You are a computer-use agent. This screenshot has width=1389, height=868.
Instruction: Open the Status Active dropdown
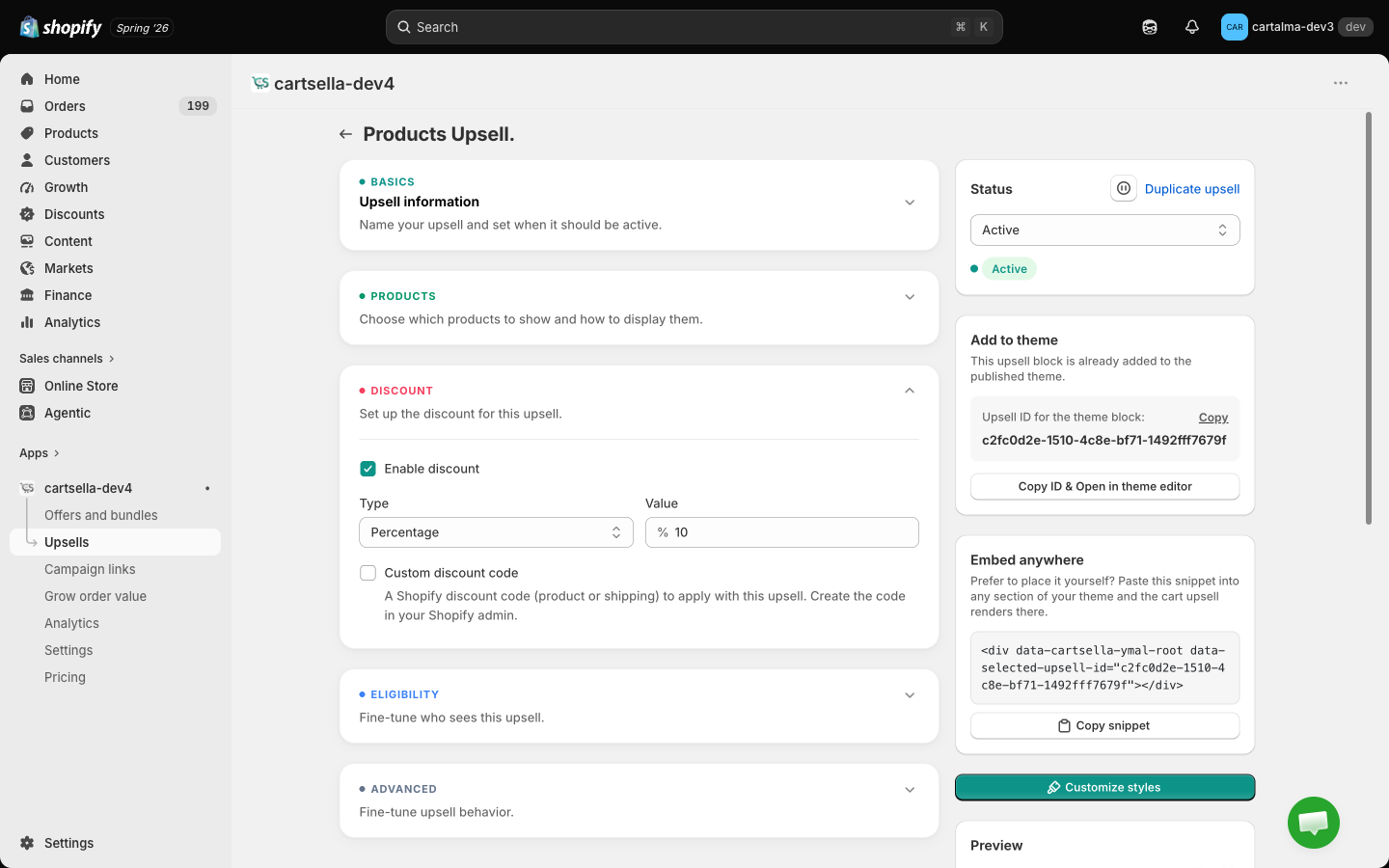click(1104, 230)
